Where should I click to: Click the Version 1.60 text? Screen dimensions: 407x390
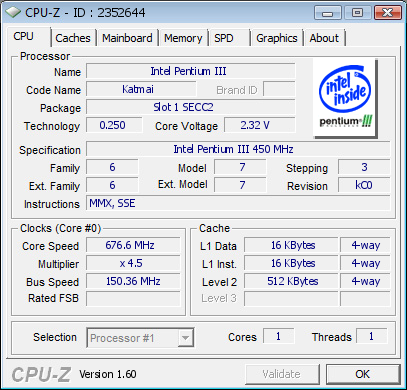pos(108,374)
